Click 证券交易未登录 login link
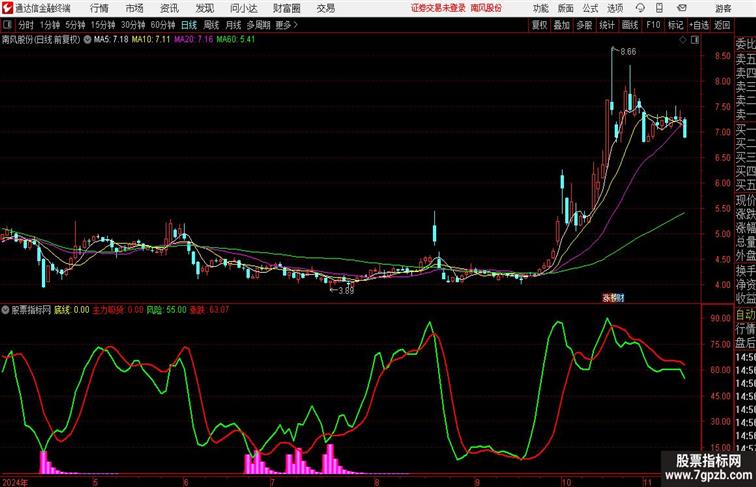The width and height of the screenshot is (756, 487). coord(438,8)
